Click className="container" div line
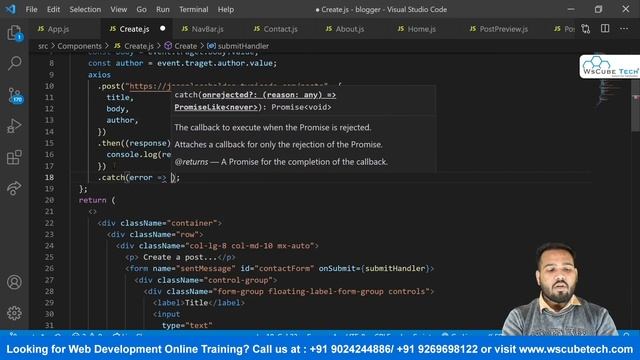This screenshot has height=360, width=640. (x=160, y=223)
